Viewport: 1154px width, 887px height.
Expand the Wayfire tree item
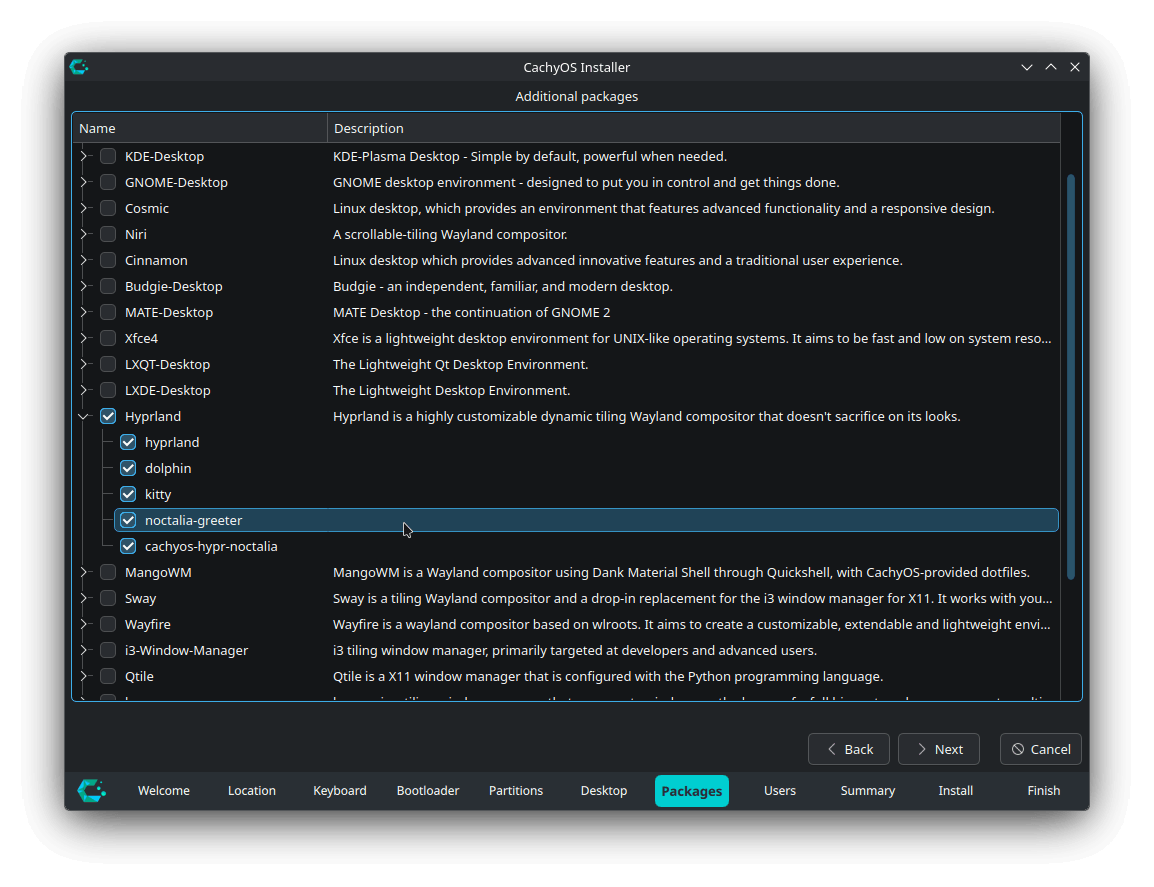[x=84, y=624]
